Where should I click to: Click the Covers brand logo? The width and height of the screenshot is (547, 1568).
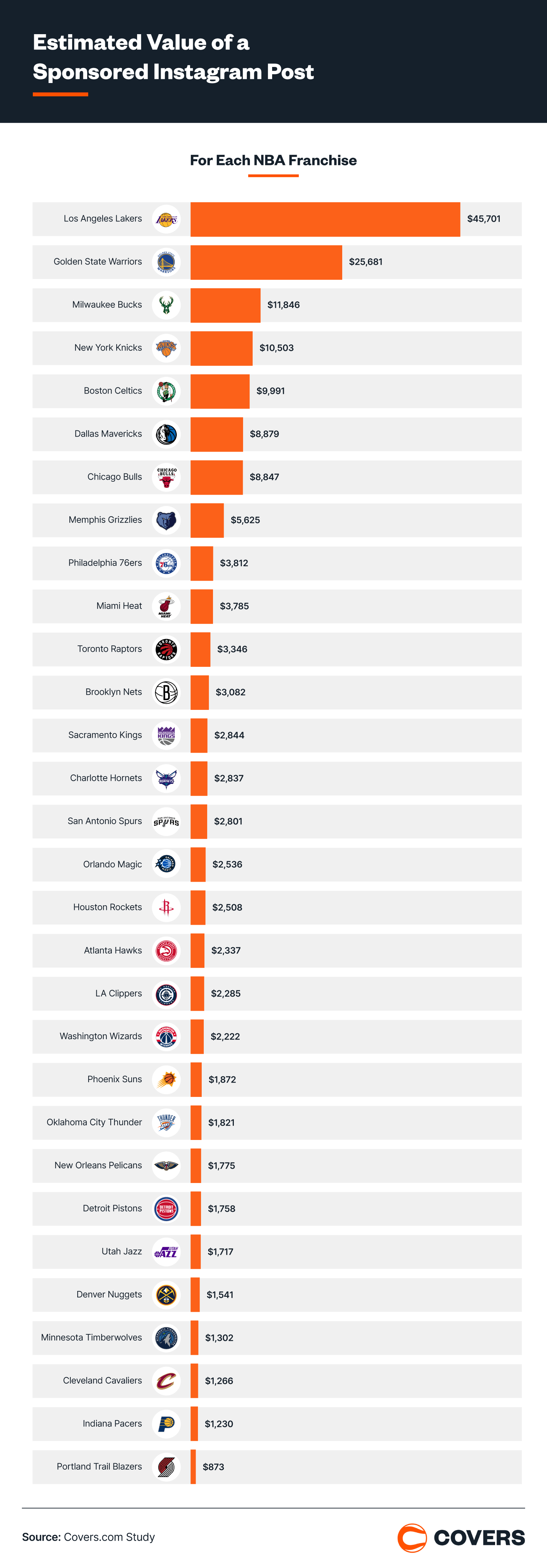[461, 1538]
